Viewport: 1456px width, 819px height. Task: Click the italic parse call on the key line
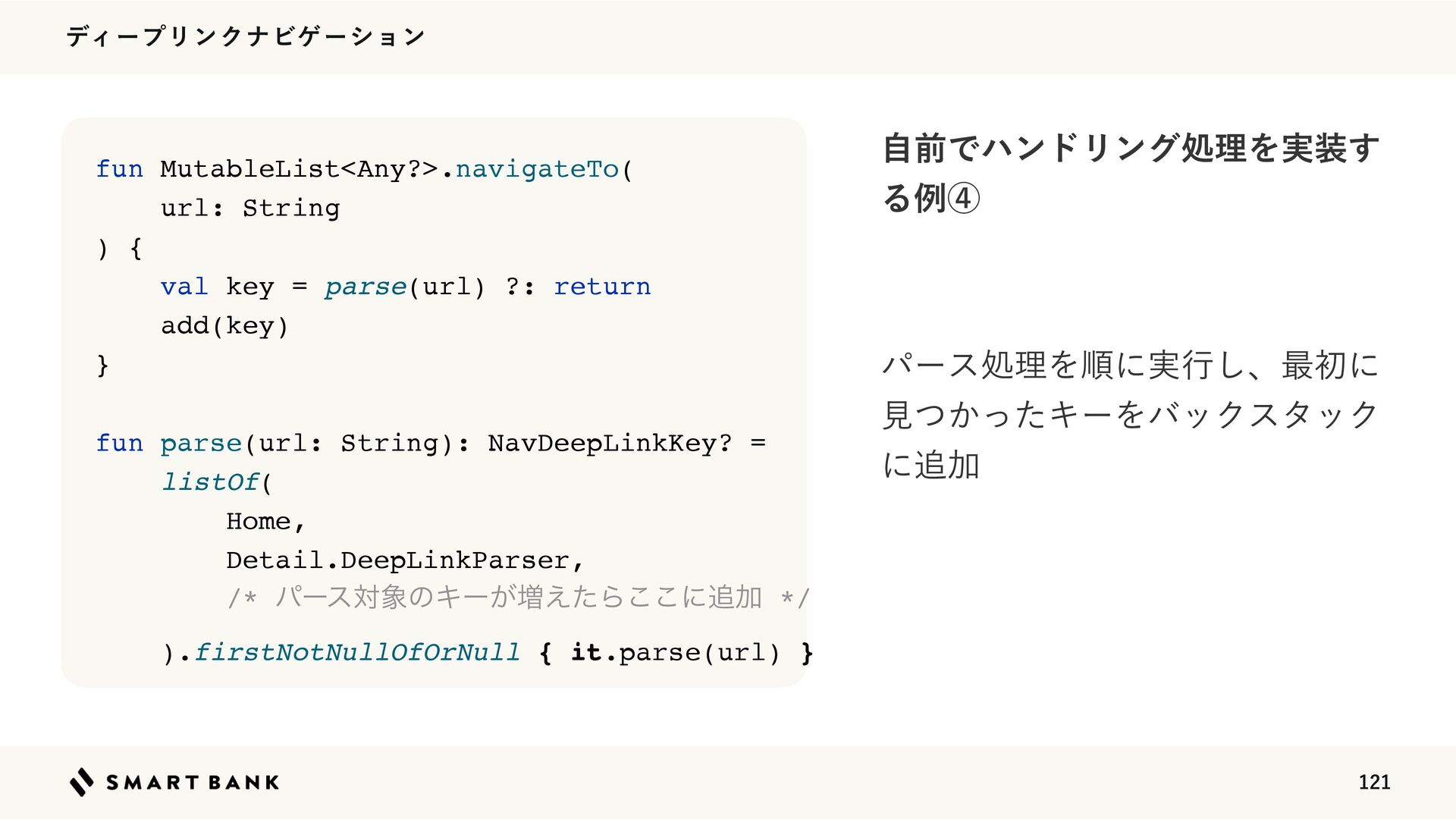point(366,287)
